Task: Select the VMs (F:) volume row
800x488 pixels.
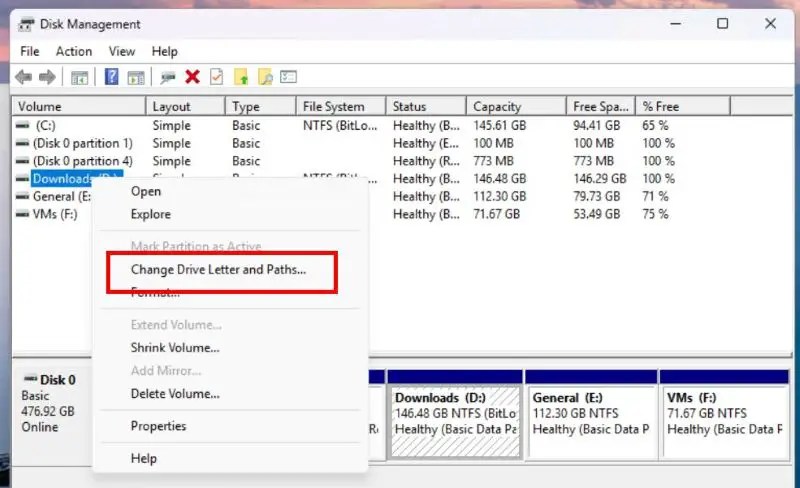Action: (x=55, y=214)
